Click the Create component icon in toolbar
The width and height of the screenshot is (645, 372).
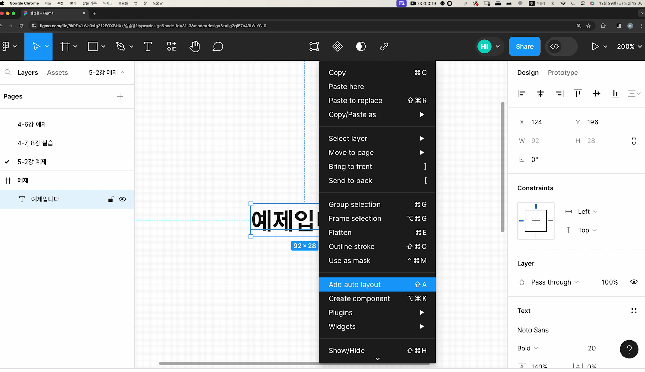(338, 46)
